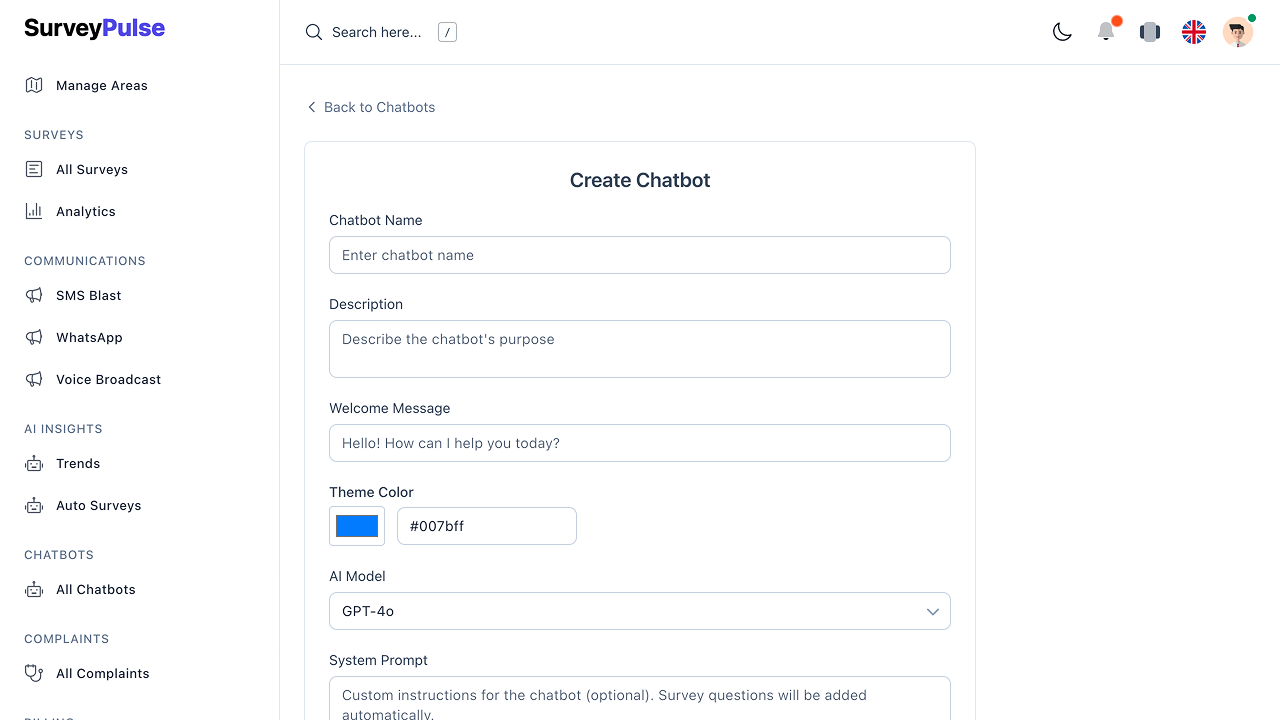Screen dimensions: 1280x720
Task: Click the fullscreen icon in the header
Action: [1150, 32]
